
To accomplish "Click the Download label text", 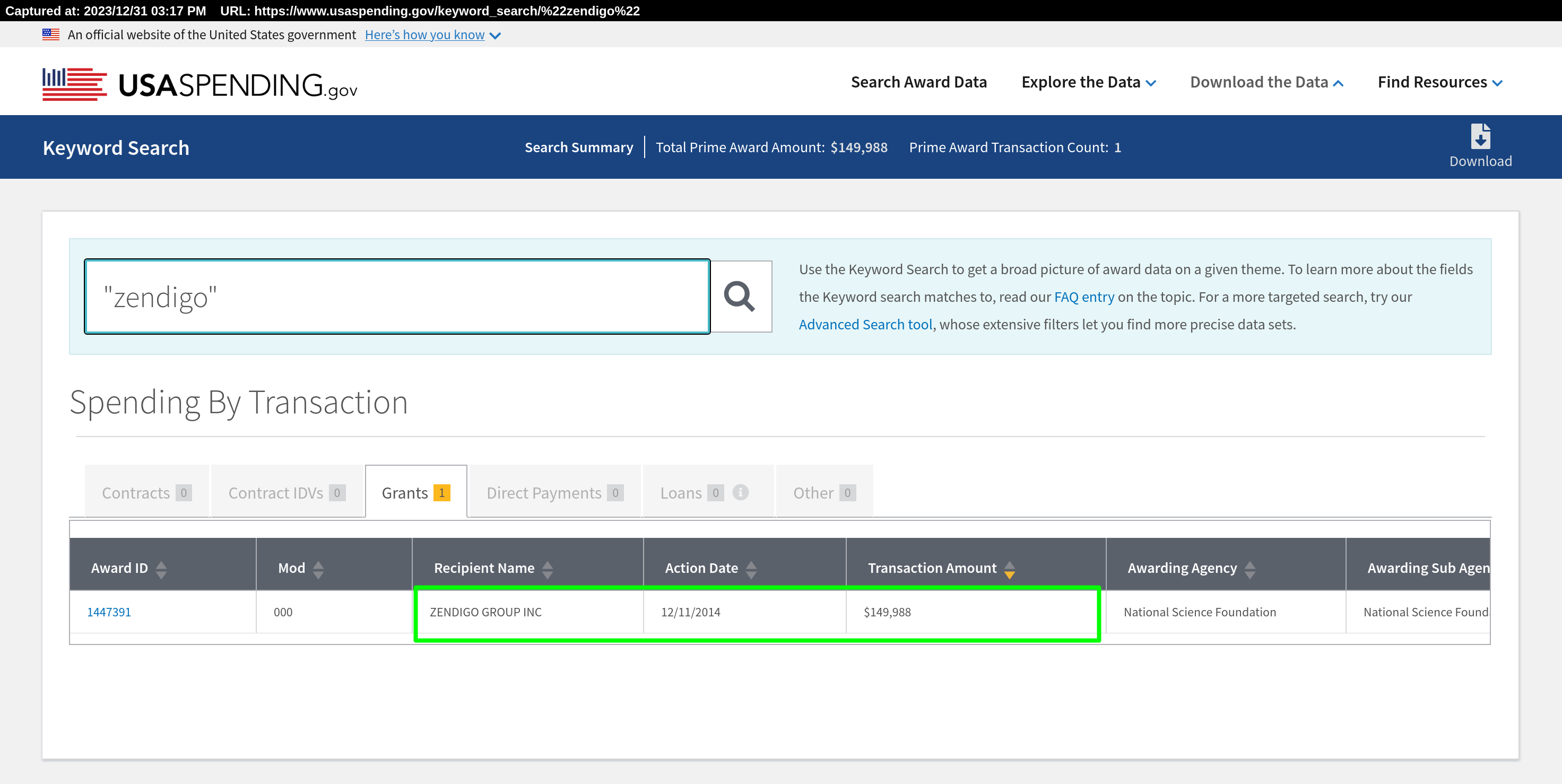I will (1480, 161).
